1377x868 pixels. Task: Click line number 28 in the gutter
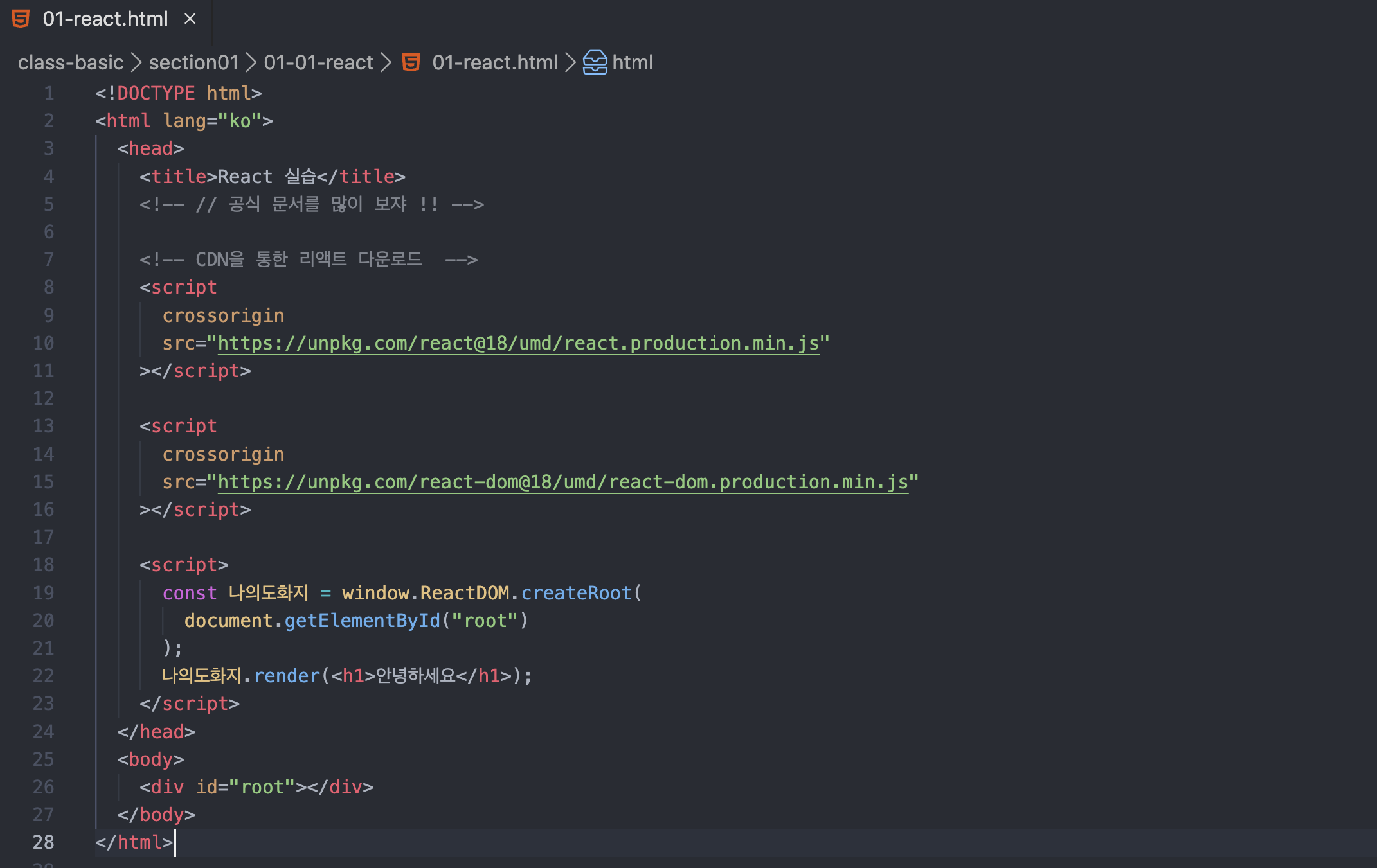click(43, 842)
